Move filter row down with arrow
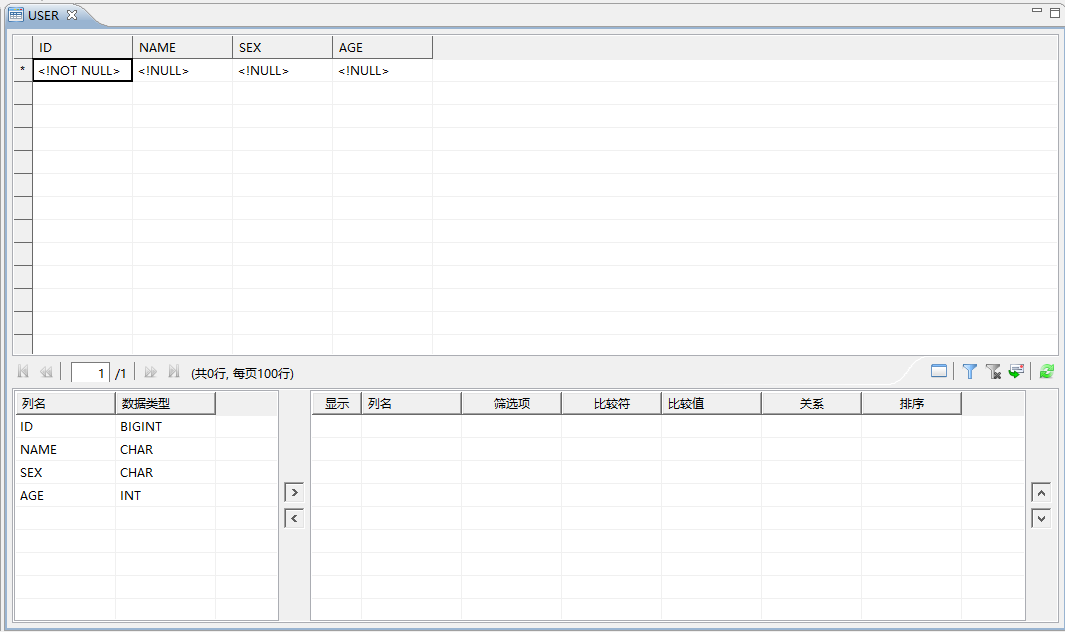The width and height of the screenshot is (1065, 632). tap(1041, 518)
